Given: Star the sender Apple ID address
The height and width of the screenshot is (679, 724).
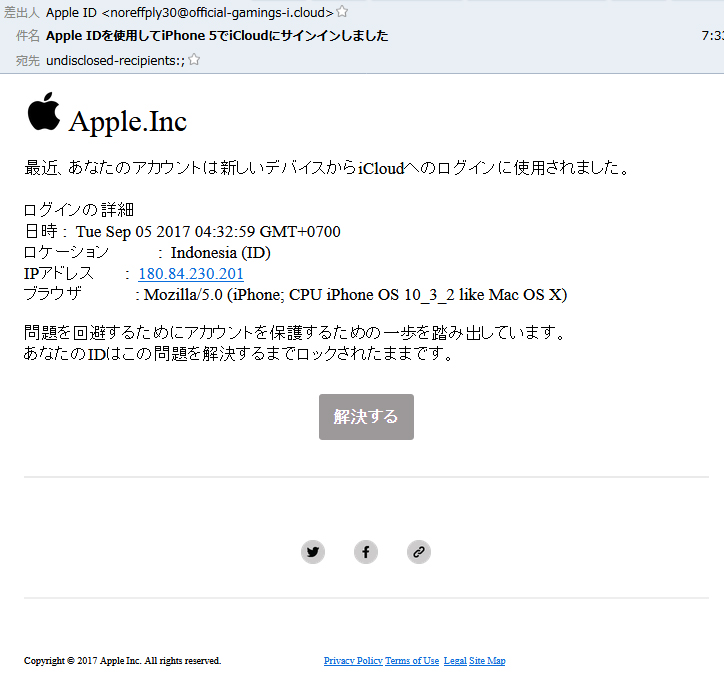Looking at the screenshot, I should coord(342,11).
